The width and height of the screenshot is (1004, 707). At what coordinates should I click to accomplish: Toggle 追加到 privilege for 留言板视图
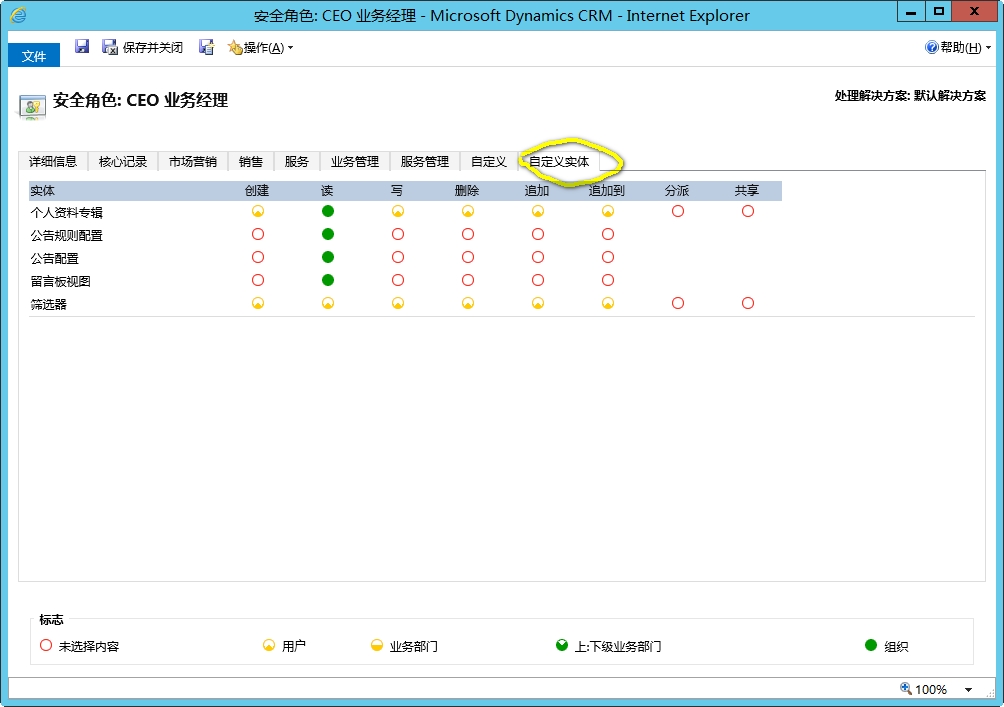[608, 280]
